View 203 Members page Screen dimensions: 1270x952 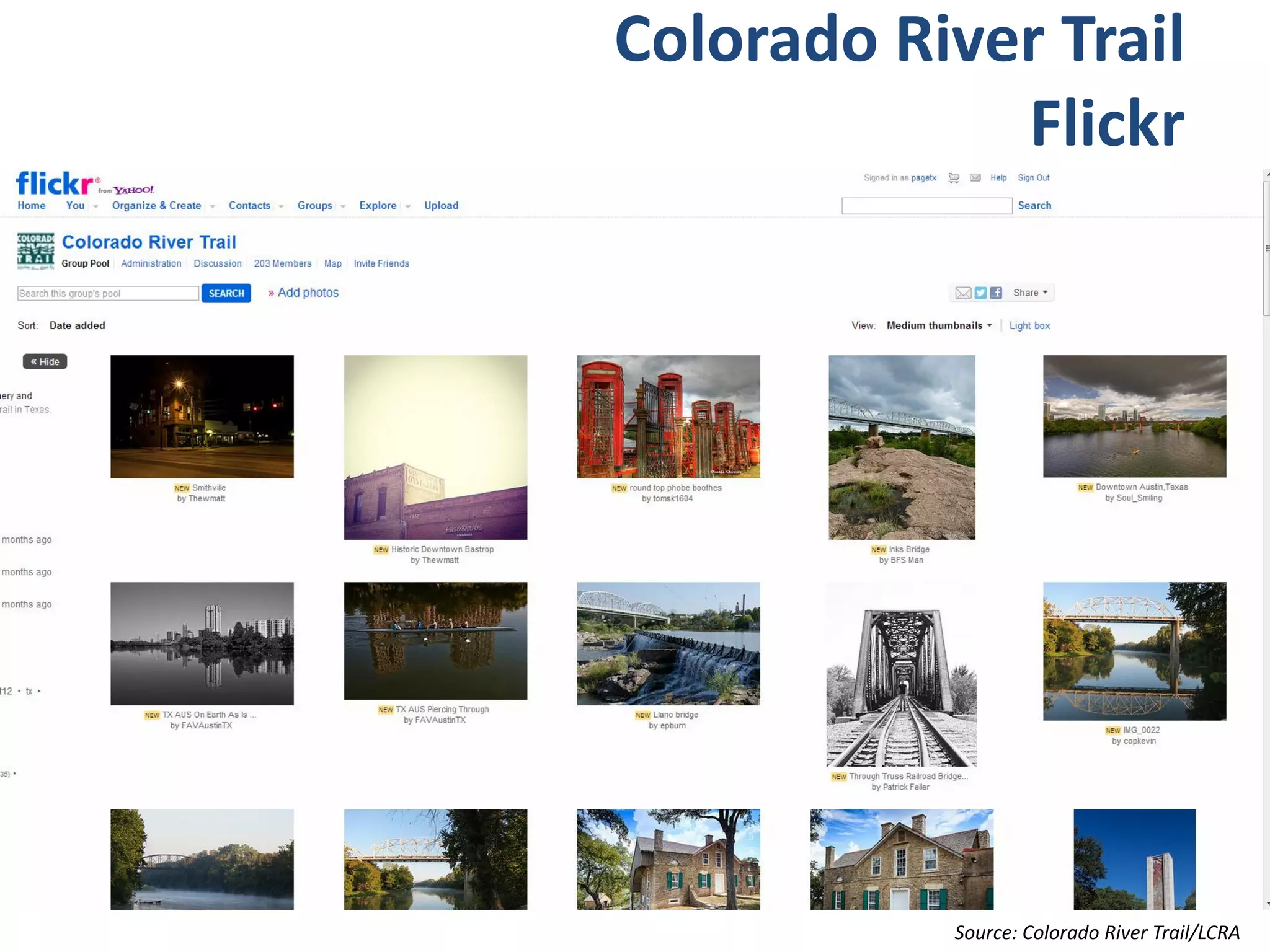click(283, 263)
